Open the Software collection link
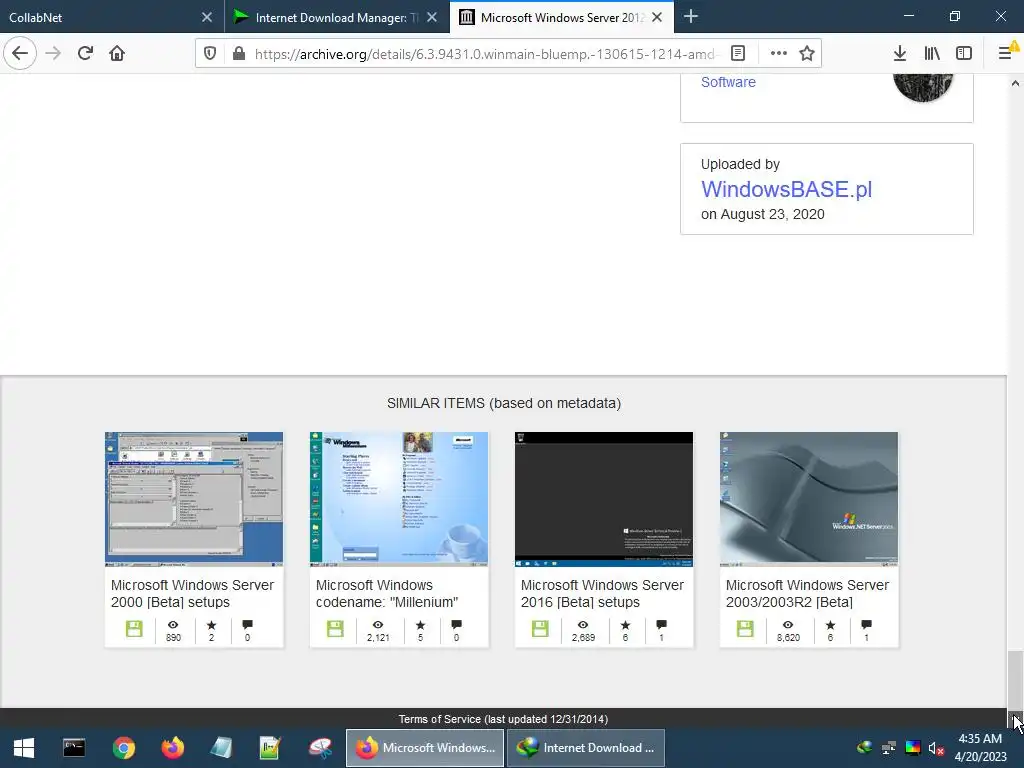Image resolution: width=1024 pixels, height=768 pixels. 728,82
